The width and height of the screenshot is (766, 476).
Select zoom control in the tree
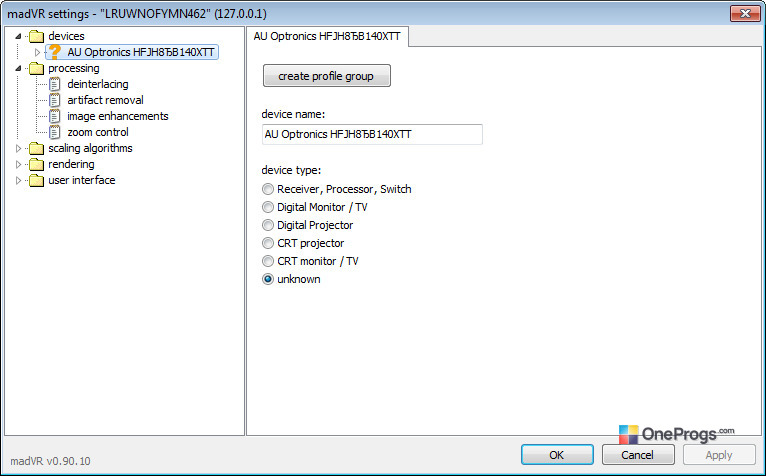pyautogui.click(x=98, y=132)
